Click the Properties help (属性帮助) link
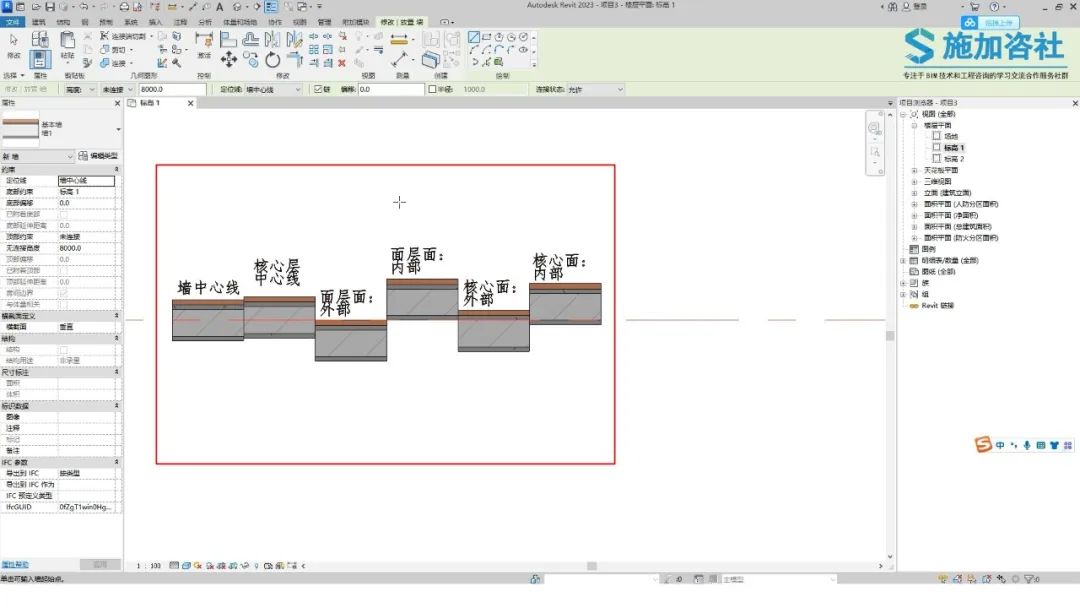 pyautogui.click(x=14, y=565)
